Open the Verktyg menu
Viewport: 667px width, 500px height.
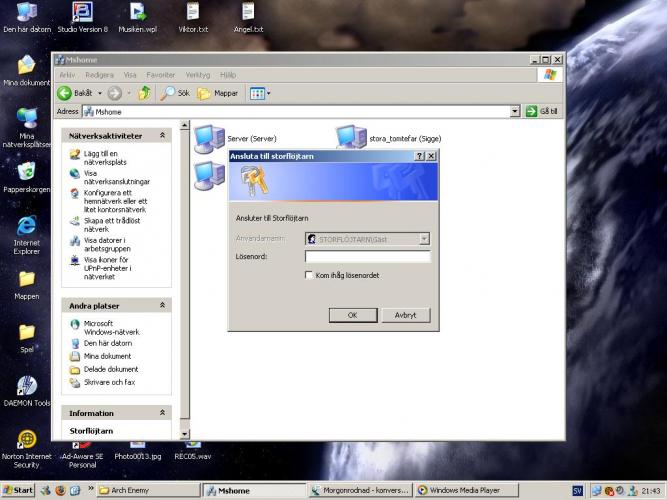click(198, 75)
